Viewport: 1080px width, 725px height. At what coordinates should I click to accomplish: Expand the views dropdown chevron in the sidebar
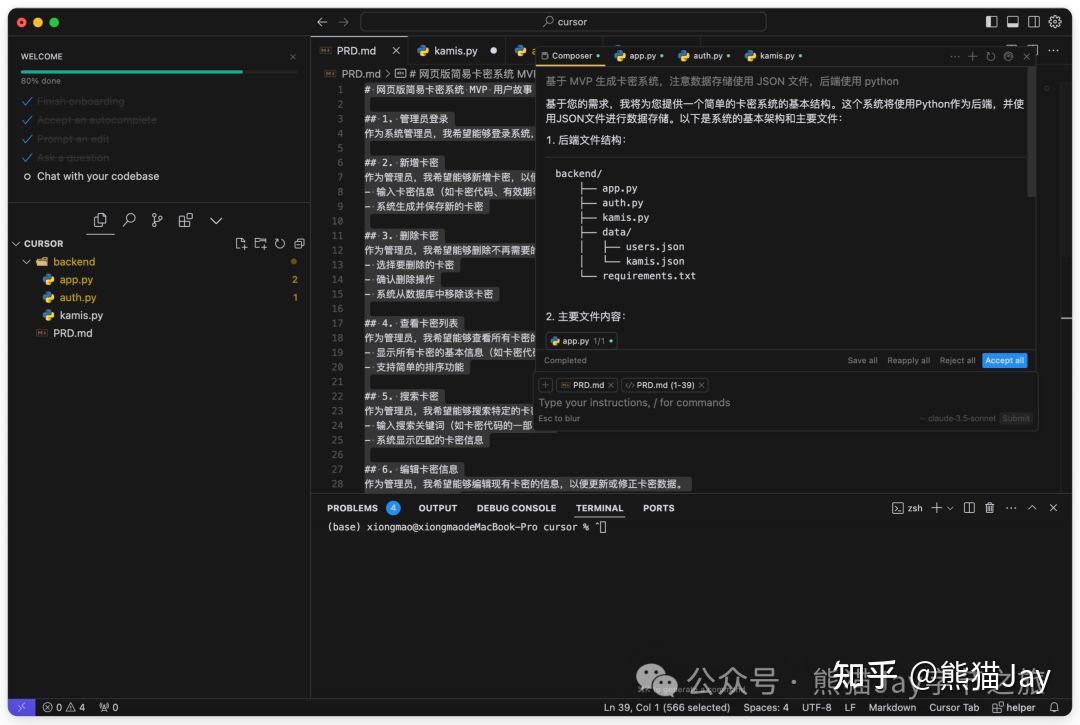point(216,220)
